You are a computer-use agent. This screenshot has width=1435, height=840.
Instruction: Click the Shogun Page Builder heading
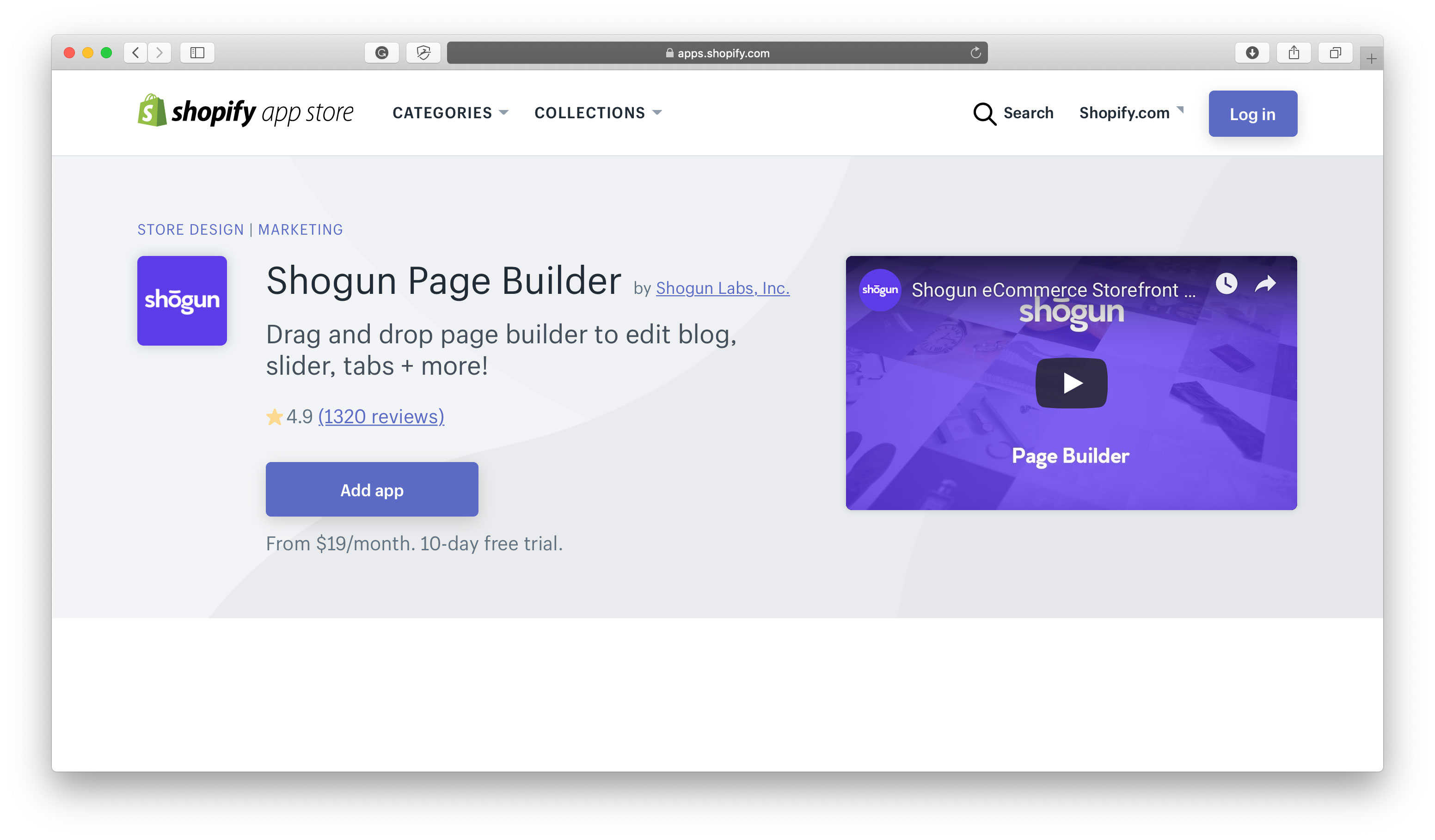444,280
